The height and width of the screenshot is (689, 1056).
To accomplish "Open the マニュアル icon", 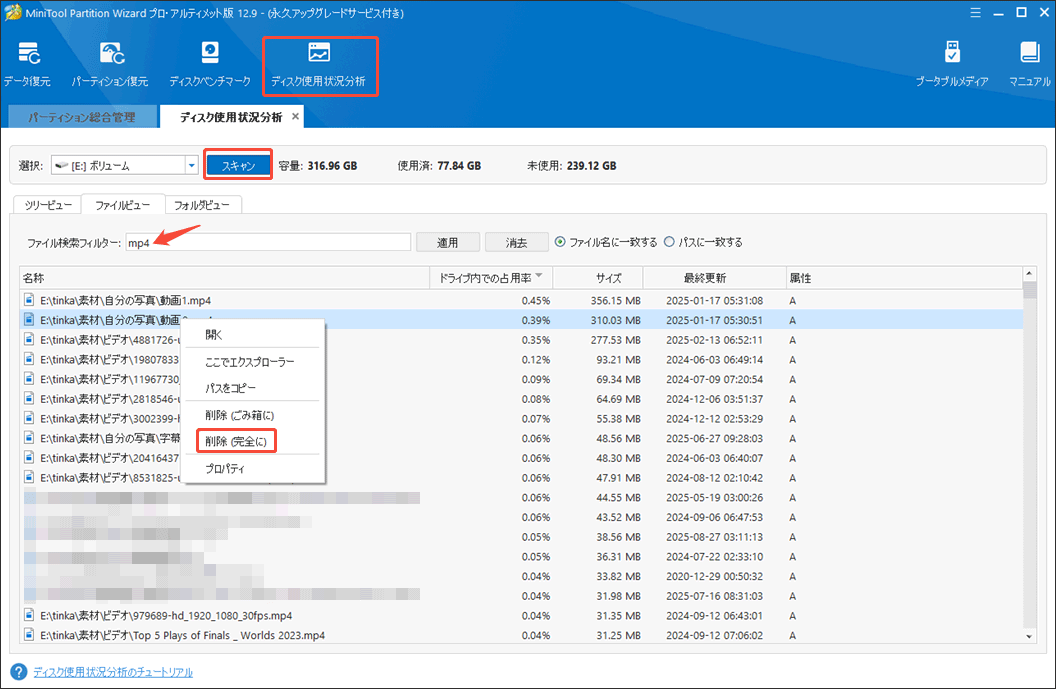I will pyautogui.click(x=1029, y=65).
